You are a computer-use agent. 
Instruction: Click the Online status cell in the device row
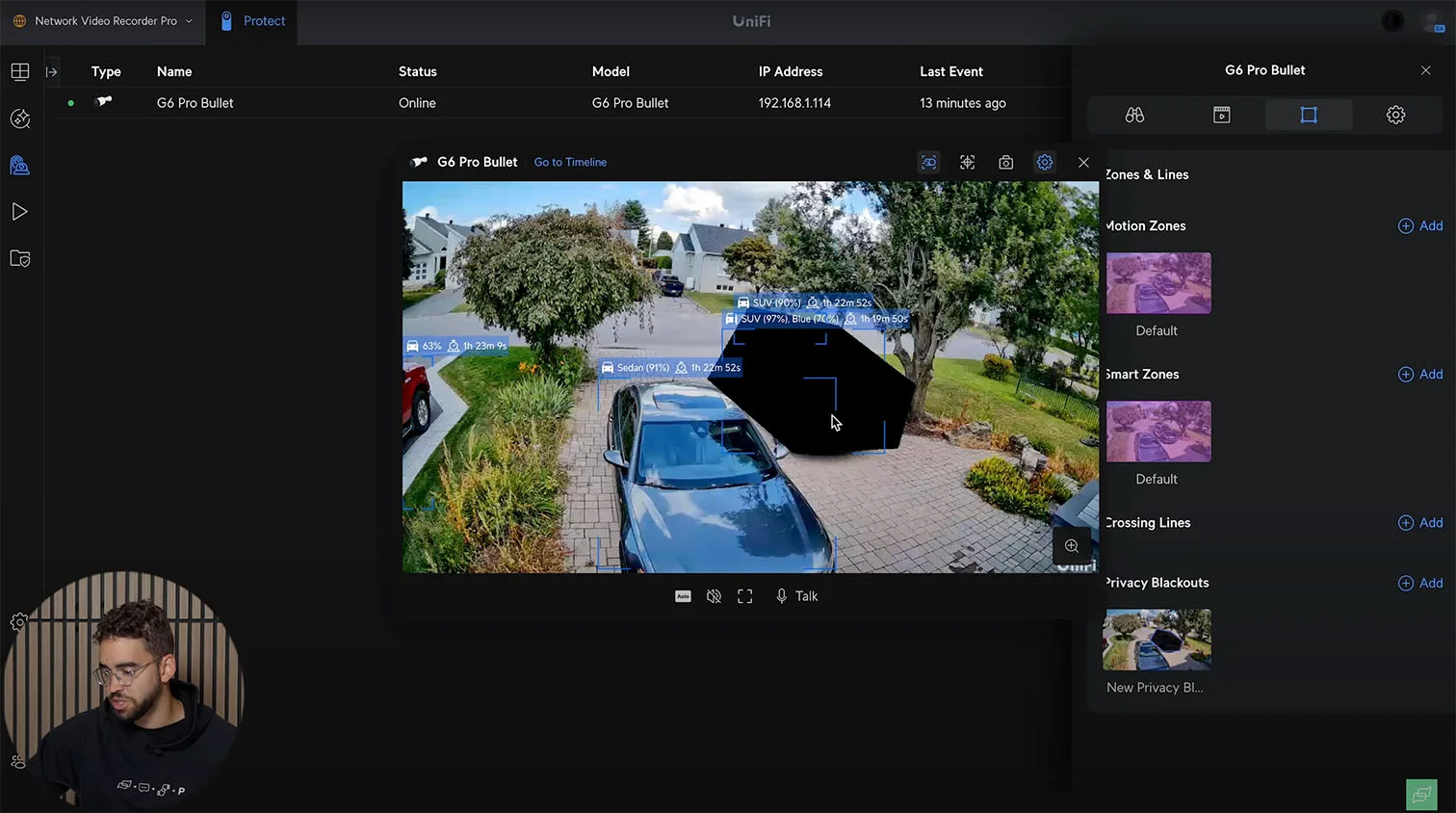(417, 103)
